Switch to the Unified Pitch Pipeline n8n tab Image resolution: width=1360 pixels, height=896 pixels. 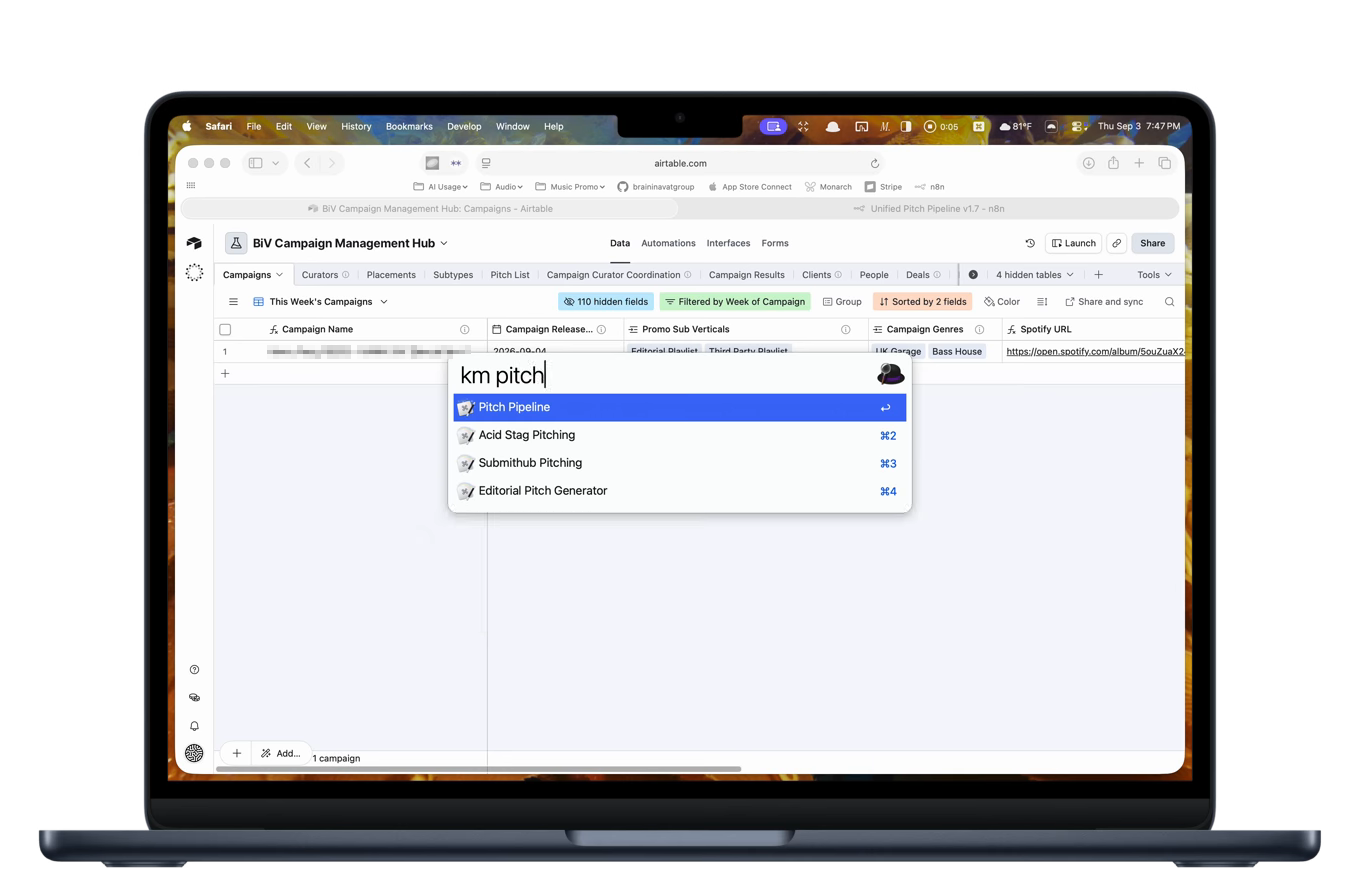pyautogui.click(x=928, y=209)
